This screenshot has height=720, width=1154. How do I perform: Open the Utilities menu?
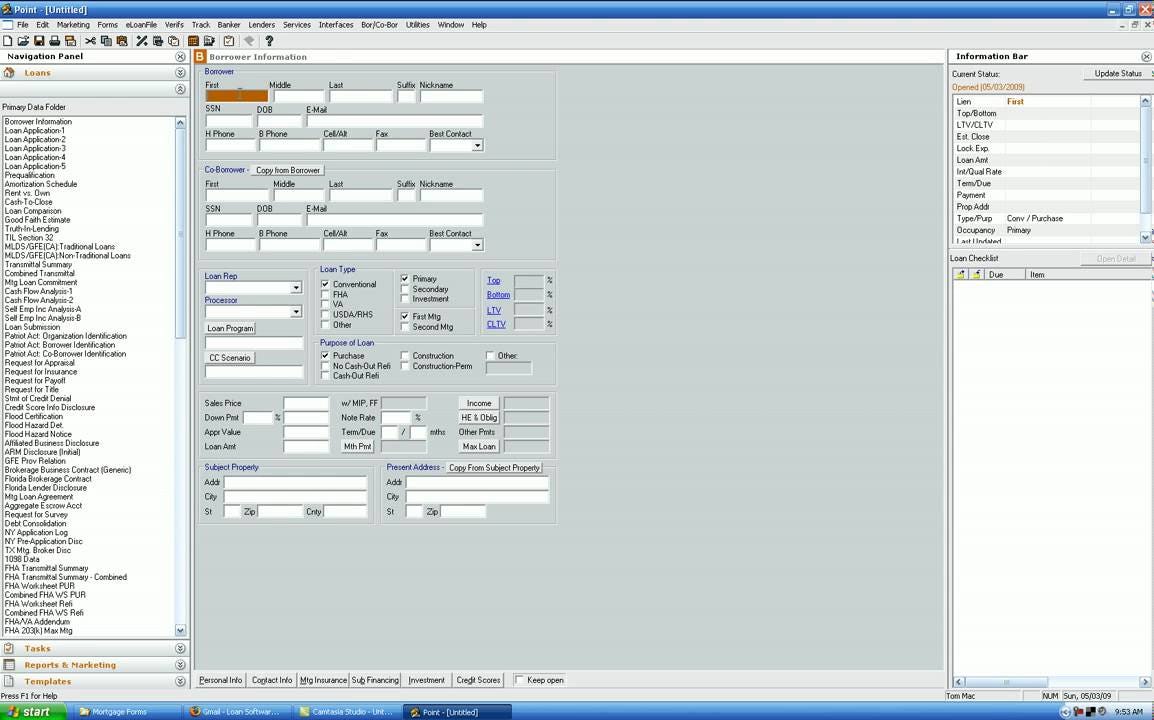coord(418,25)
